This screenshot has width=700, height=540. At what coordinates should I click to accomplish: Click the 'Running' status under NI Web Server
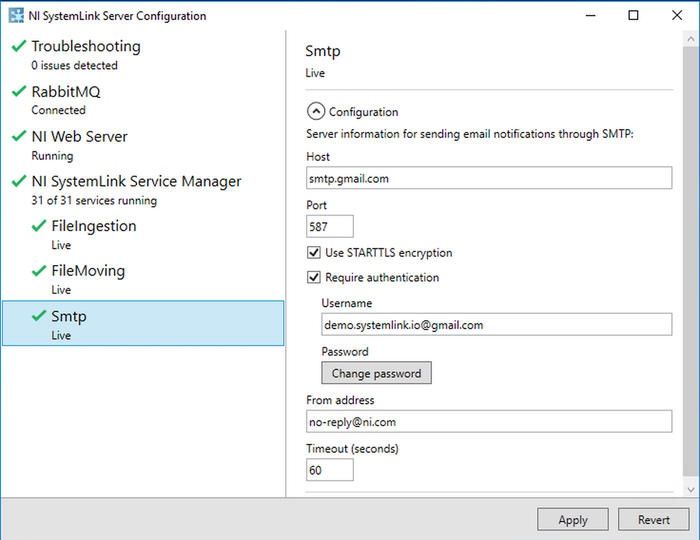[x=52, y=156]
